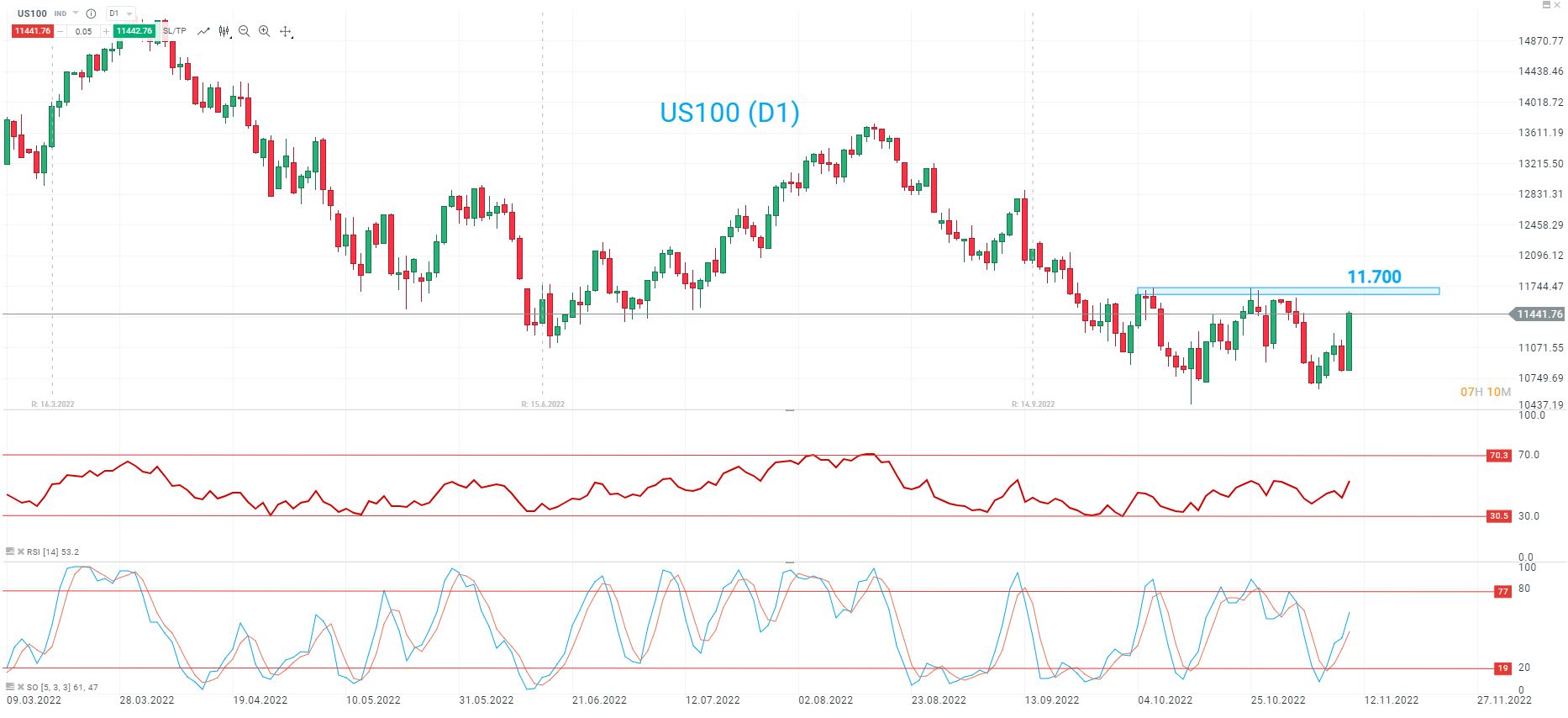Screen dimensions: 1568x718
Task: Click the 0.05 volume input field
Action: [x=83, y=31]
